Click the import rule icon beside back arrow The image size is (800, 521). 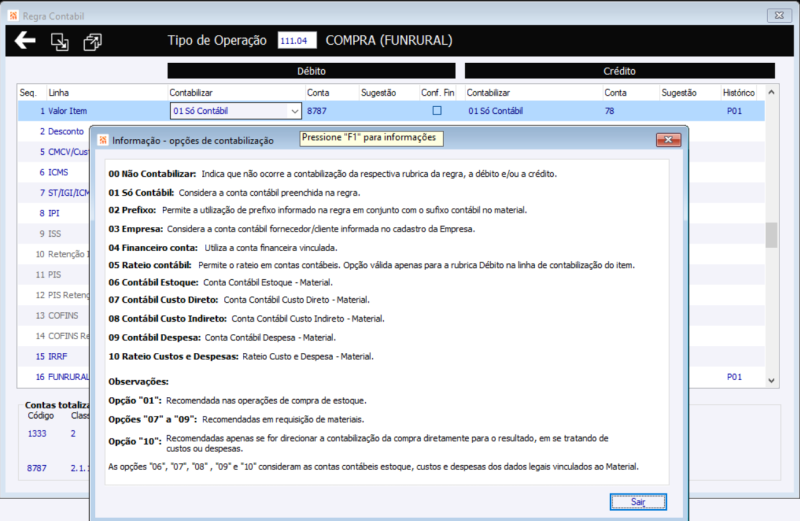(x=60, y=41)
